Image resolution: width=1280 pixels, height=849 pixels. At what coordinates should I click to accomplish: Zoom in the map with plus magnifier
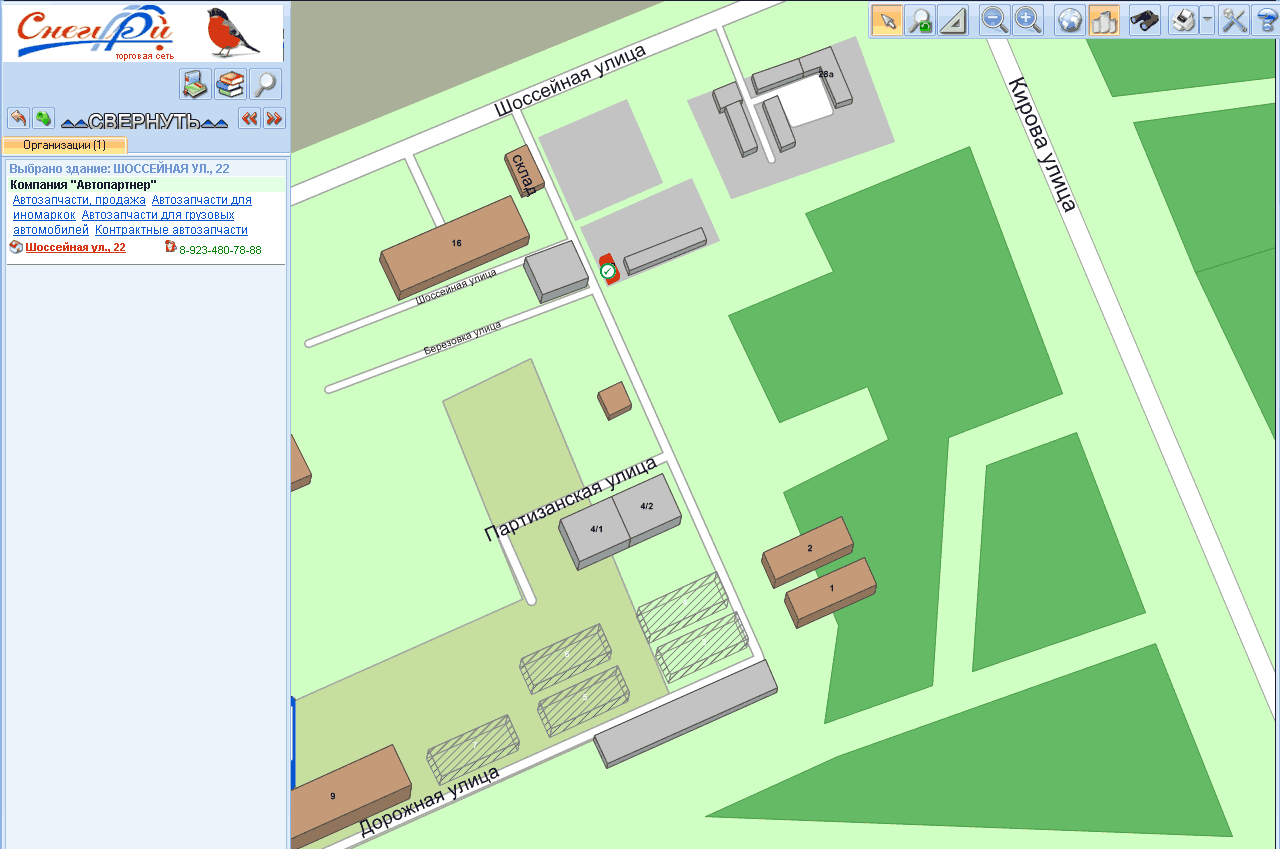[x=1027, y=20]
